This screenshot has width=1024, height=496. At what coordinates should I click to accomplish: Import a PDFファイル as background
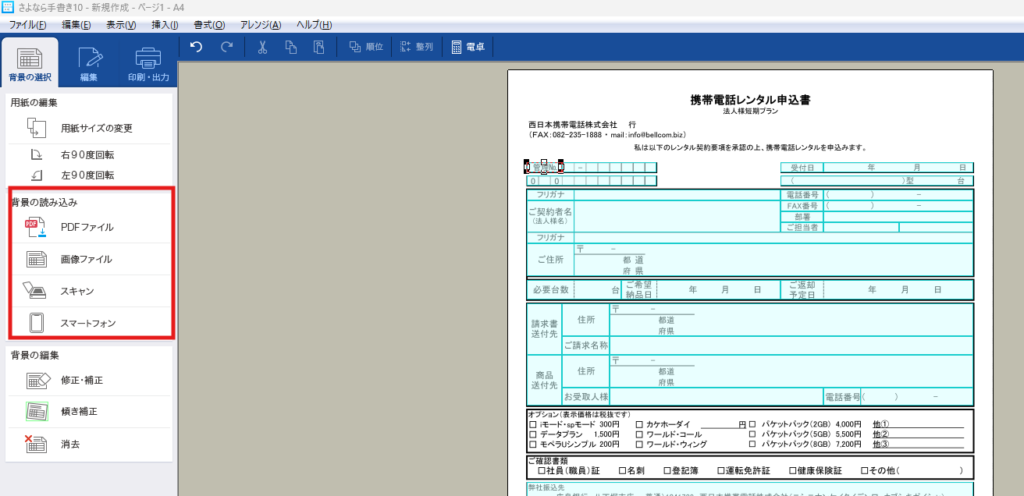click(90, 227)
